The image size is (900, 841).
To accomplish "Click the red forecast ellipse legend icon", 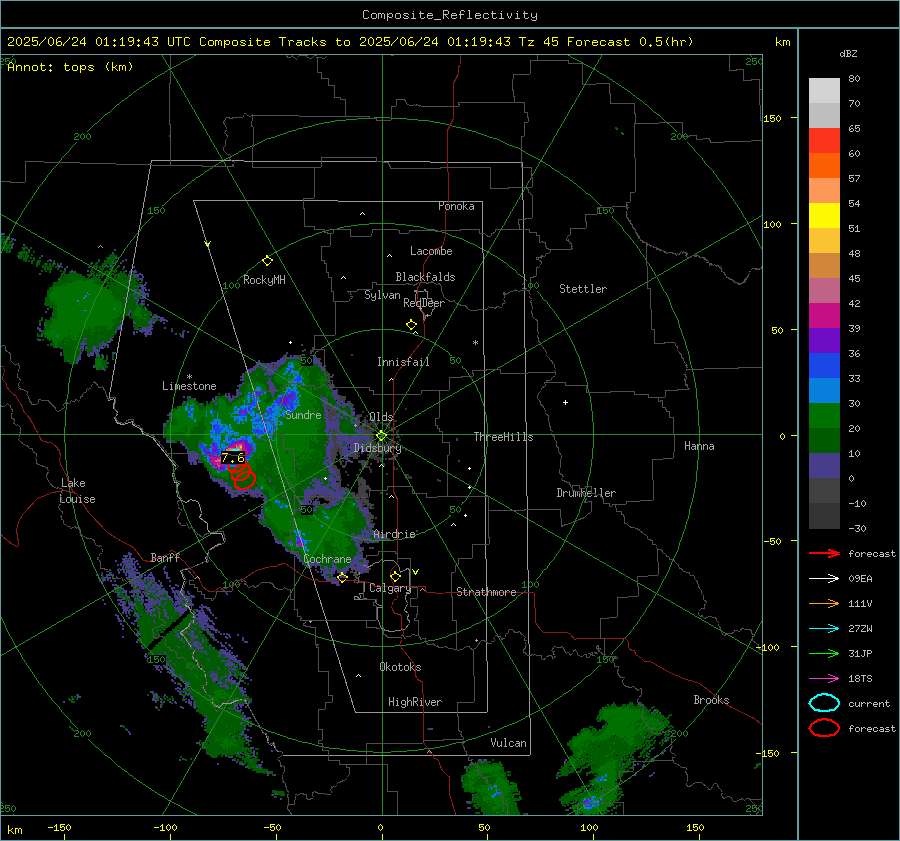I will pyautogui.click(x=824, y=728).
